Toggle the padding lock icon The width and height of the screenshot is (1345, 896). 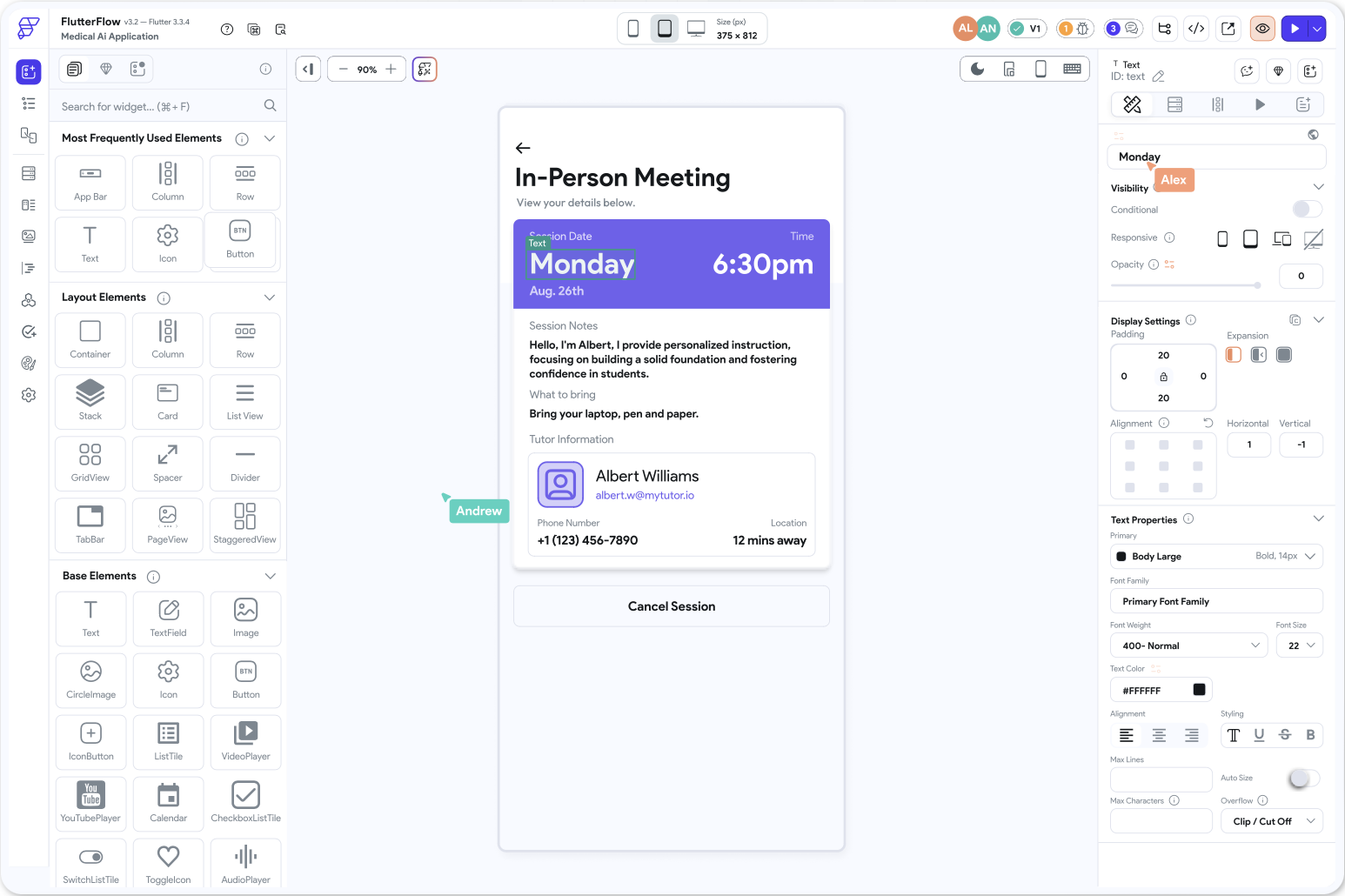point(1163,377)
